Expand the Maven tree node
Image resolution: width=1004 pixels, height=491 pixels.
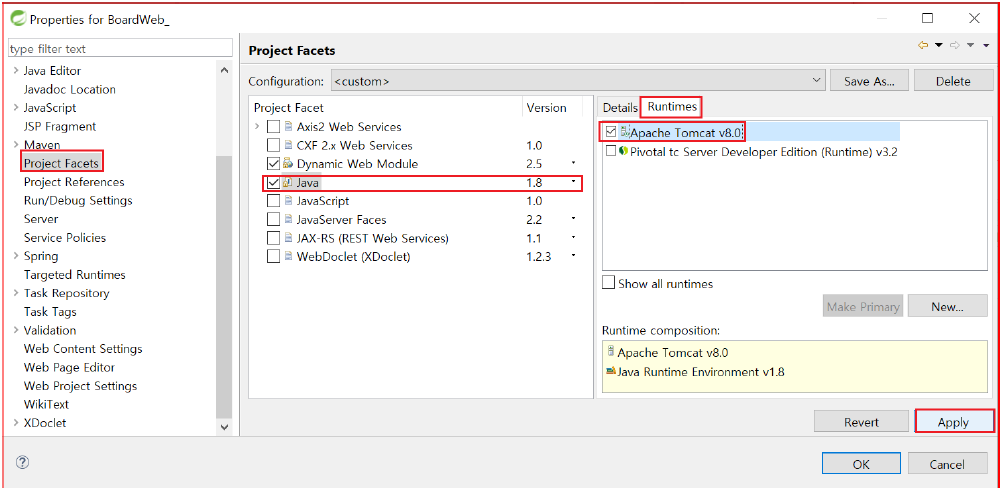pyautogui.click(x=16, y=145)
